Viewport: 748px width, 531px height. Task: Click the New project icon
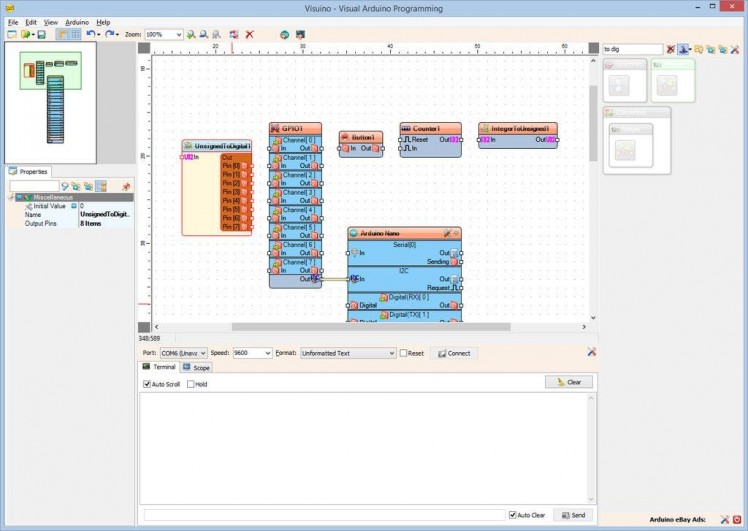[12, 34]
